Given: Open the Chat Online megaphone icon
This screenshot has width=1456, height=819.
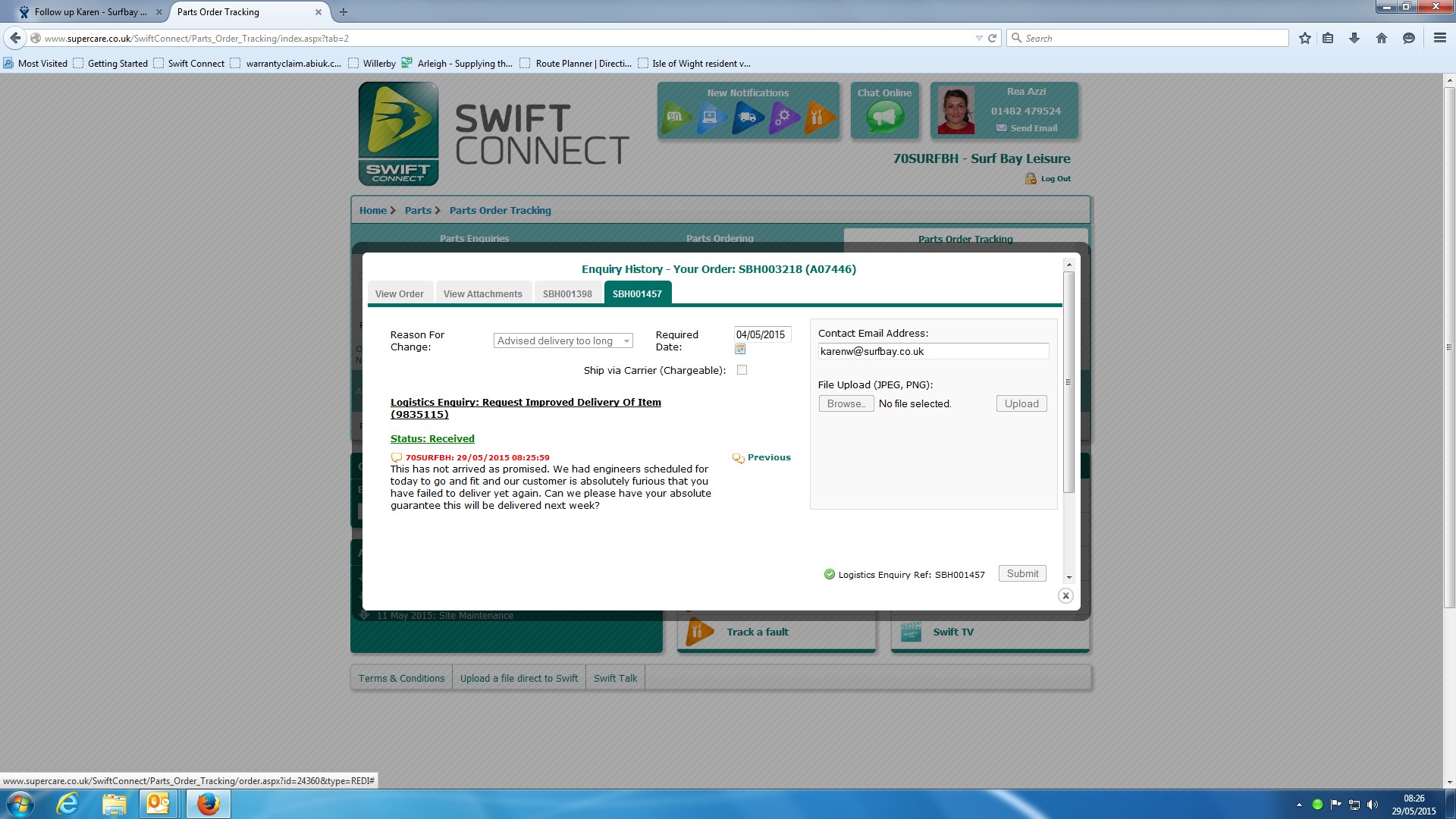Looking at the screenshot, I should pyautogui.click(x=884, y=118).
